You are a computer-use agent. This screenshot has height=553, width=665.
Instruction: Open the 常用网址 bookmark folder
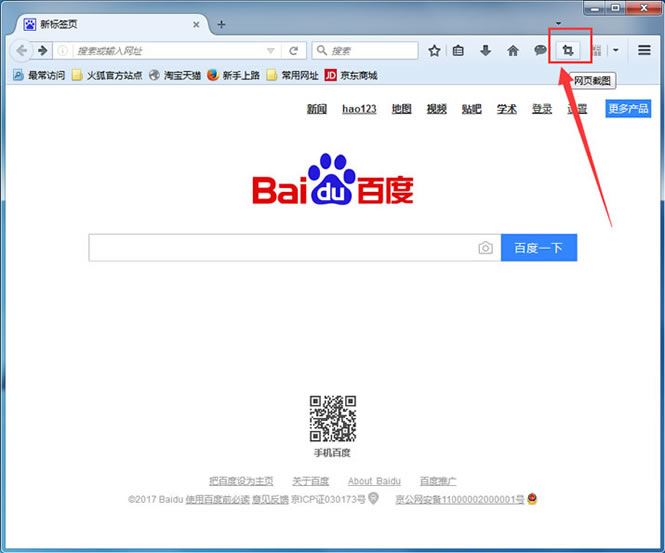click(x=292, y=75)
